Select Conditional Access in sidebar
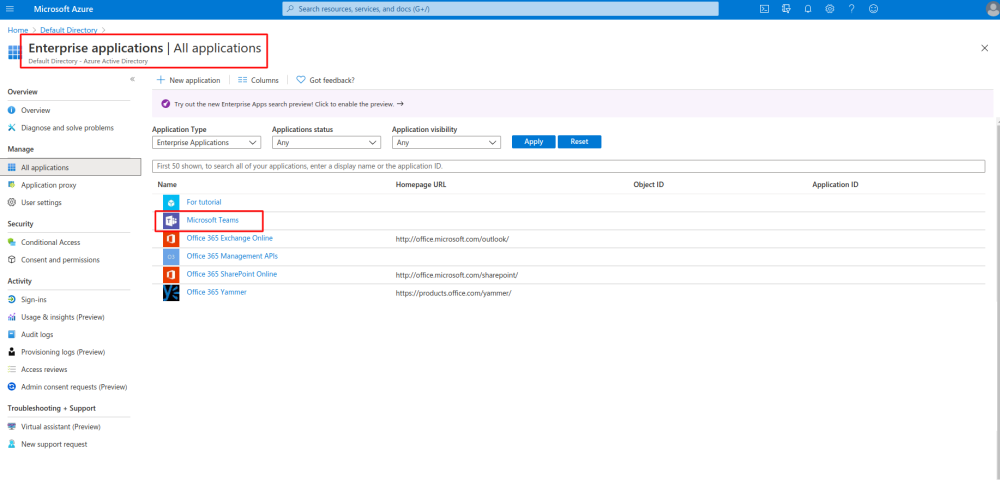Screen dimensions: 1000x480 50,242
